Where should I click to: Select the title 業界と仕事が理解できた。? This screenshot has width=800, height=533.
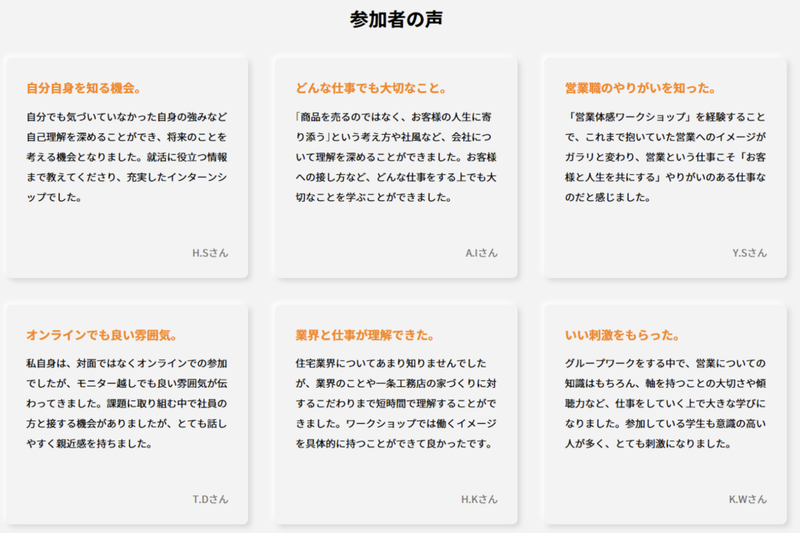(365, 335)
